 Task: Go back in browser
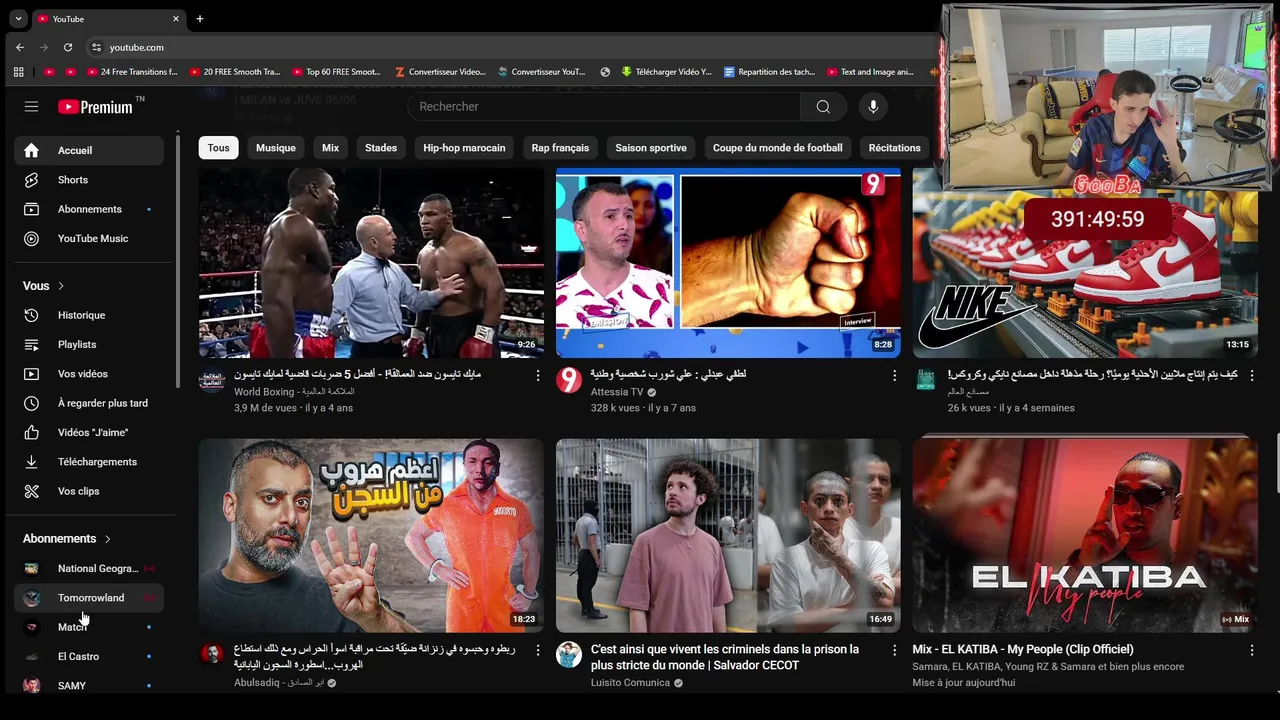point(20,47)
